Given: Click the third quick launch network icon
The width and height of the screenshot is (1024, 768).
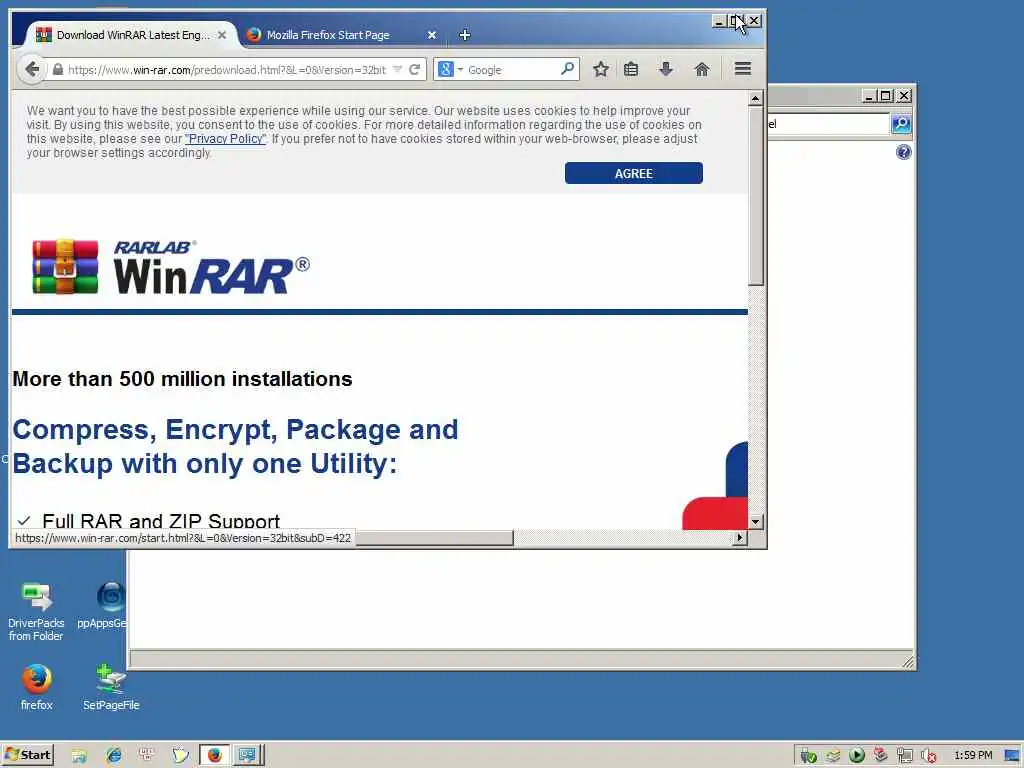Looking at the screenshot, I should (x=147, y=756).
